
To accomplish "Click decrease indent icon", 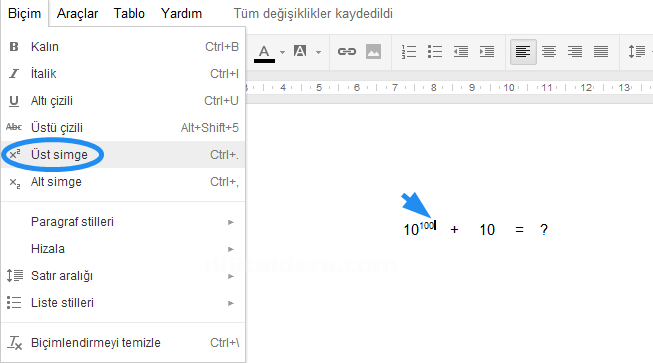I will tap(461, 52).
